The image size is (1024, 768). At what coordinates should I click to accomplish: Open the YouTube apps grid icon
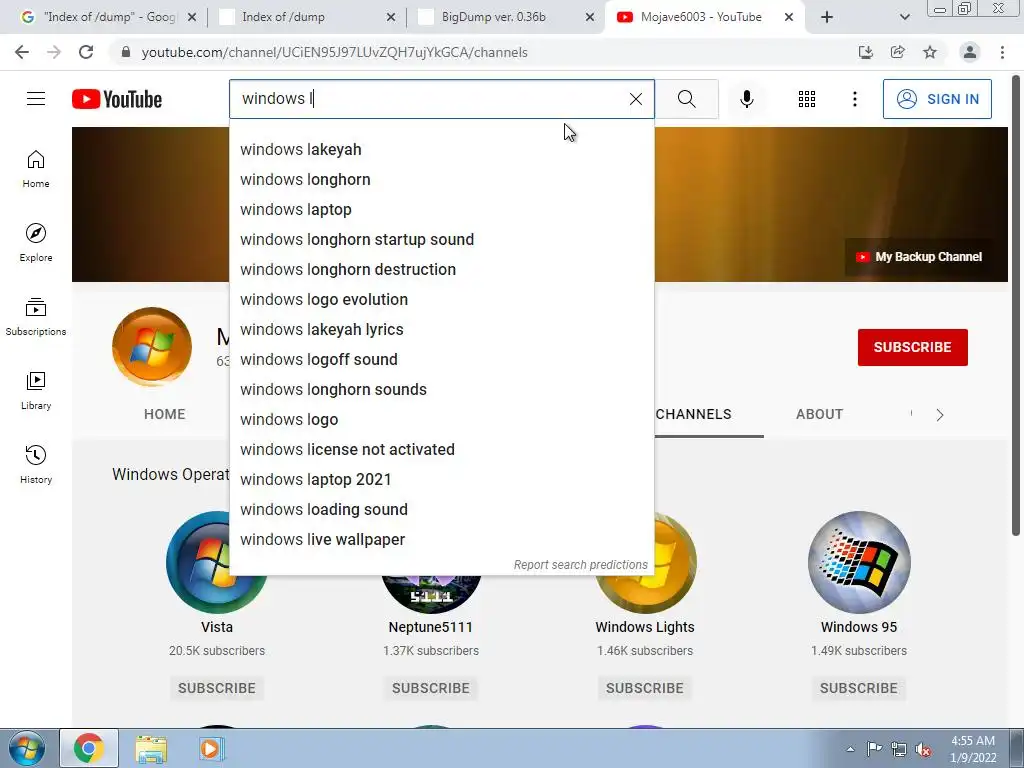(807, 99)
